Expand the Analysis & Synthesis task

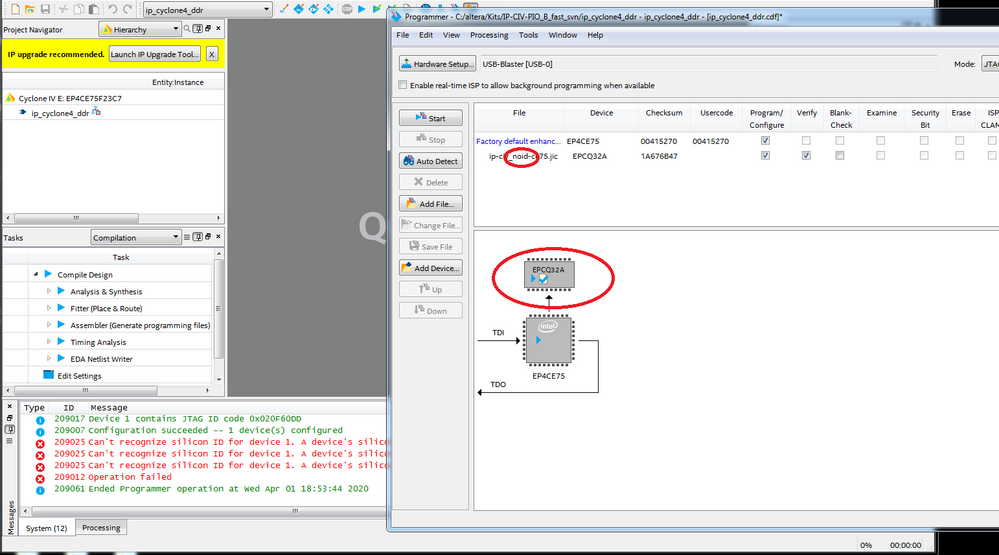48,292
